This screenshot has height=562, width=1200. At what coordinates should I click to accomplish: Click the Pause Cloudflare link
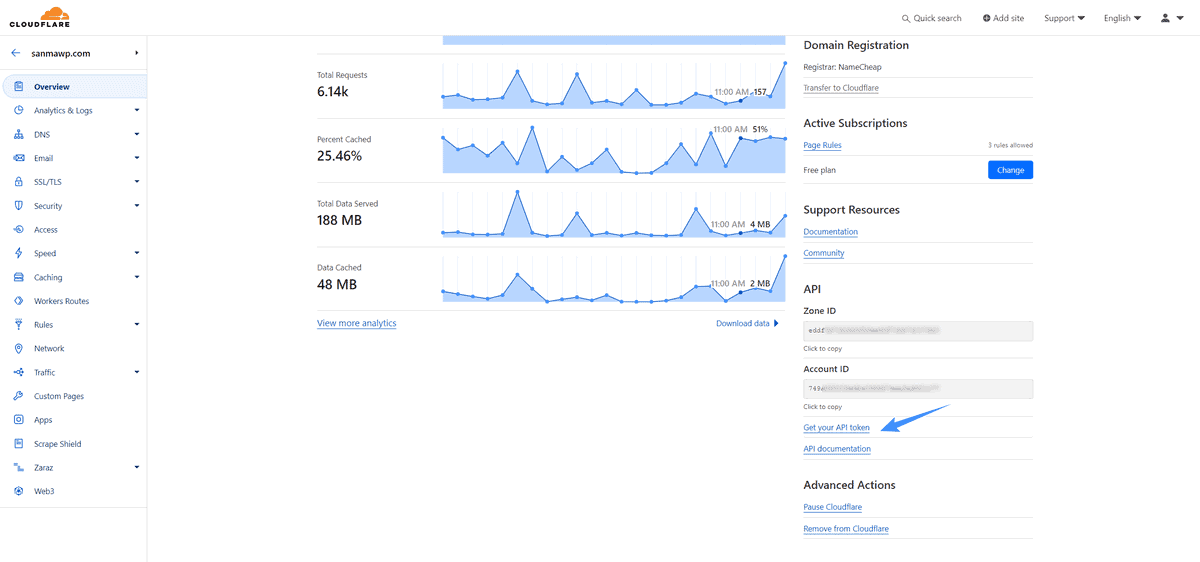[833, 507]
